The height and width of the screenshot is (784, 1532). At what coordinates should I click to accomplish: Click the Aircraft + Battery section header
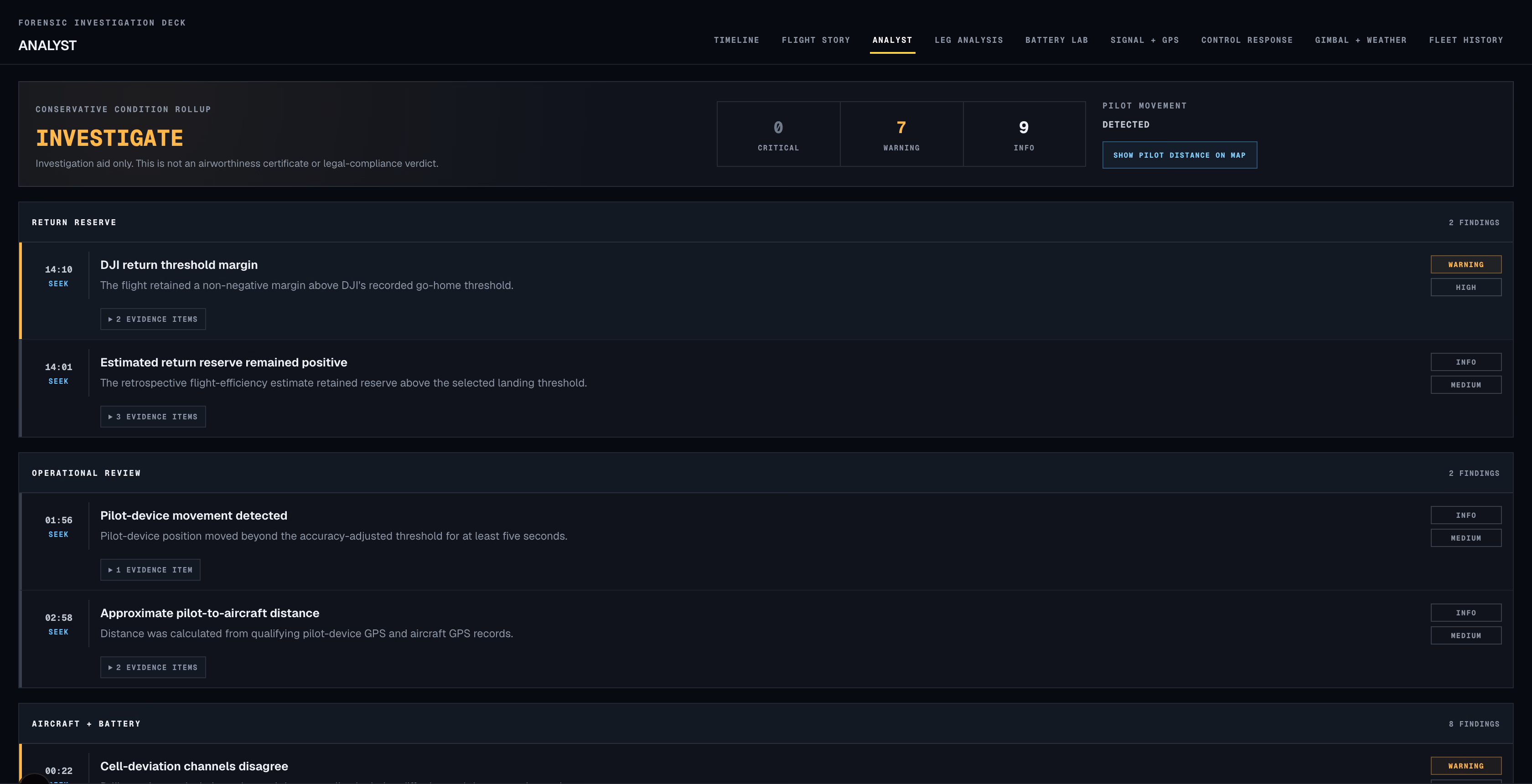pos(766,724)
